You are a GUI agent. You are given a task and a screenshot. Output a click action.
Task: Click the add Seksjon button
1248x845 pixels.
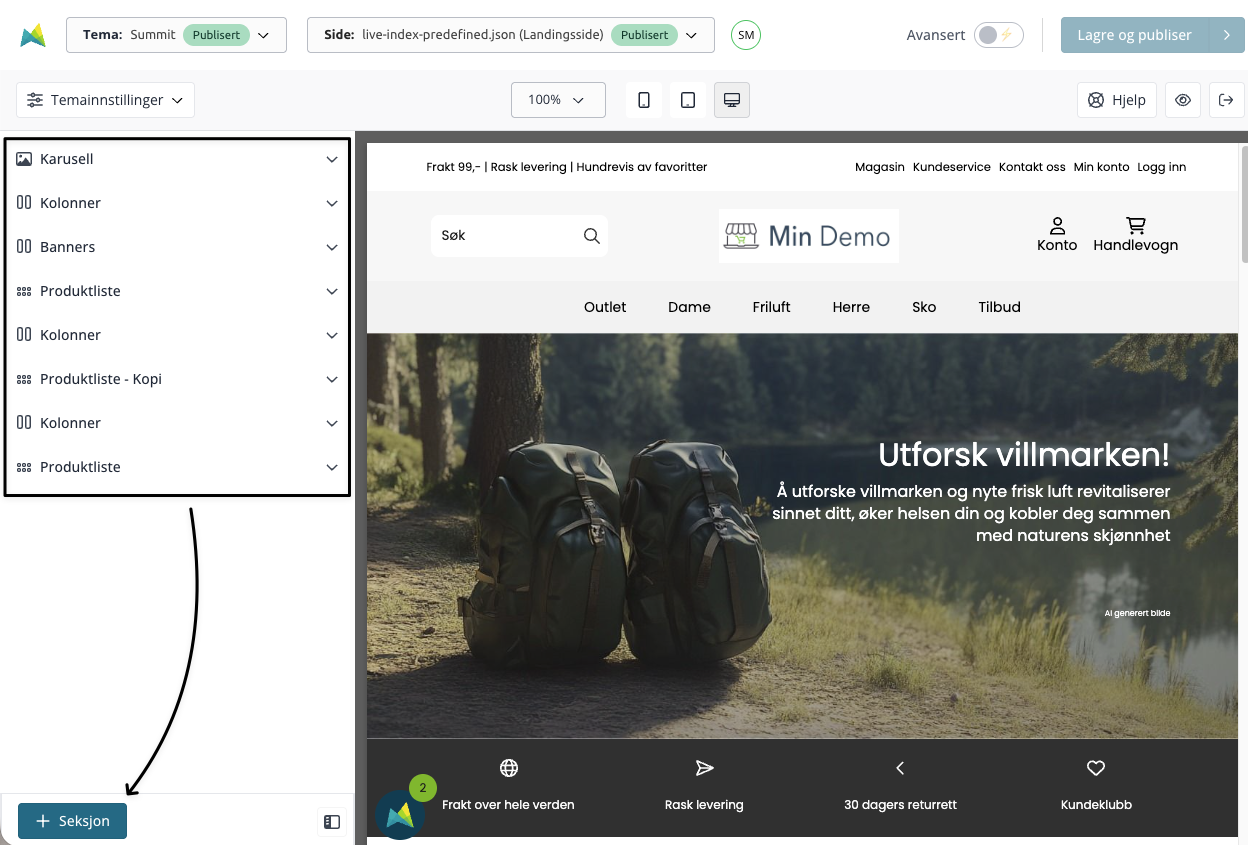[73, 821]
